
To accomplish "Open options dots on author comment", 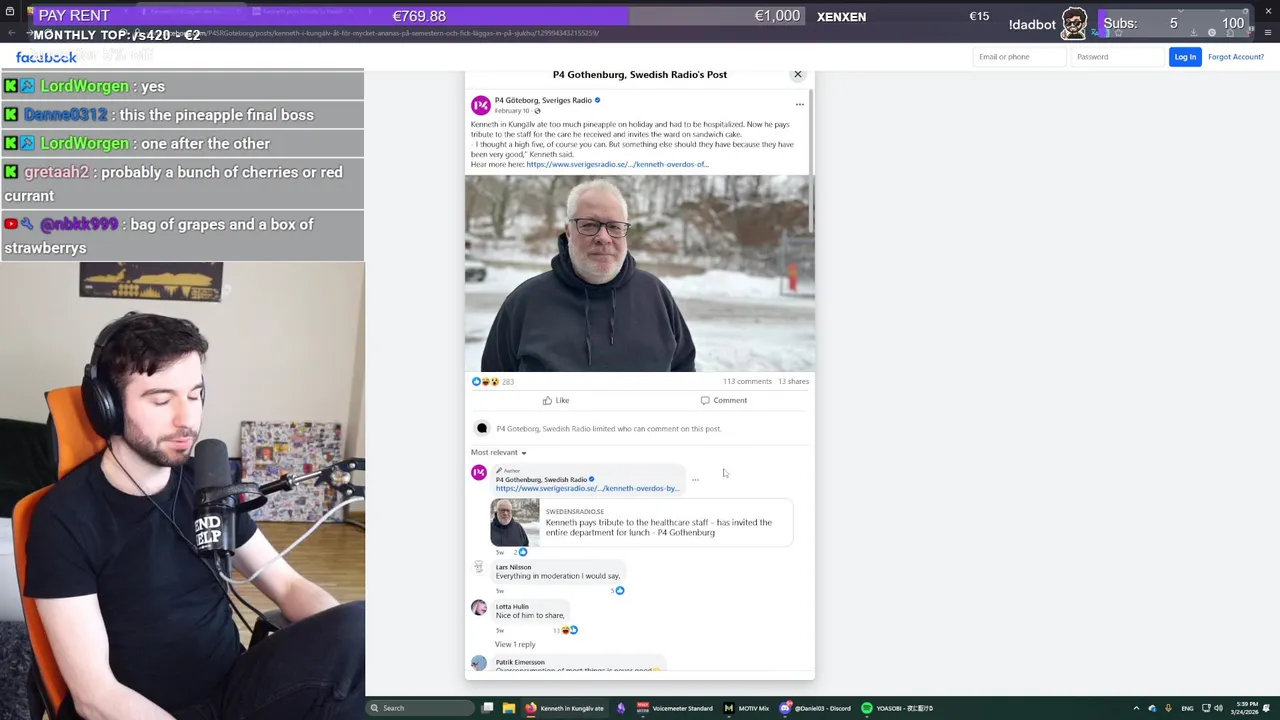I will click(695, 480).
